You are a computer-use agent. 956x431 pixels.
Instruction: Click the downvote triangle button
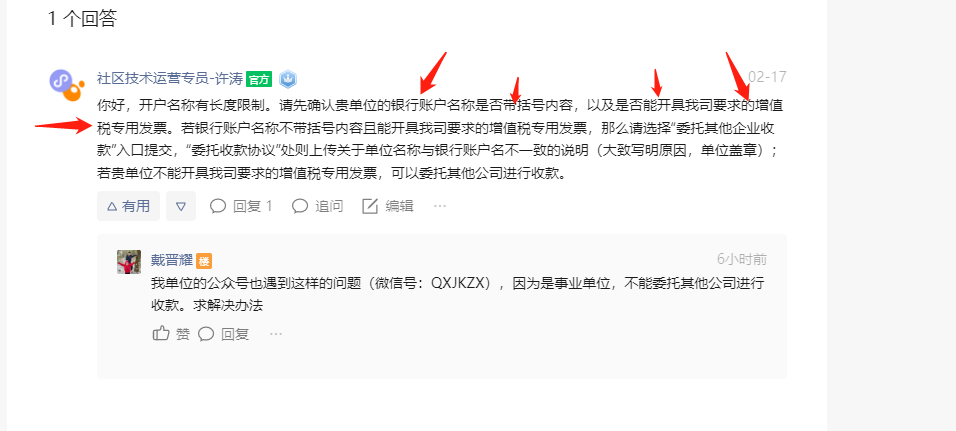(180, 206)
